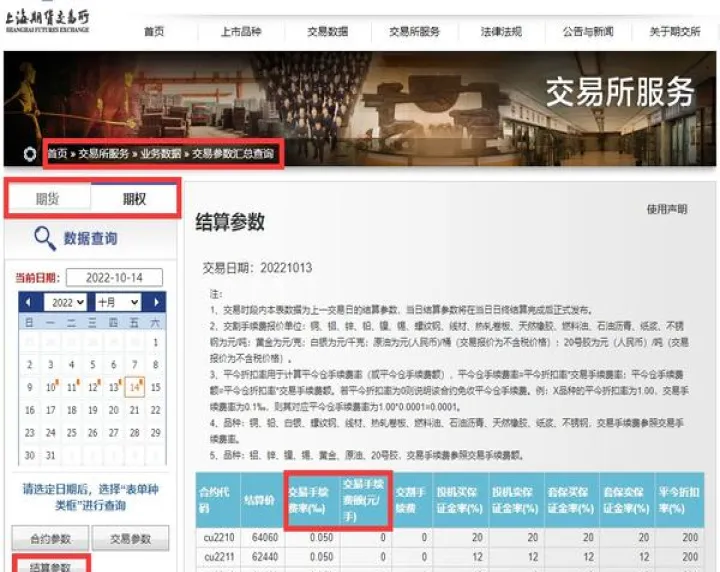Click the 投机买保证金率 column header

tap(460, 500)
